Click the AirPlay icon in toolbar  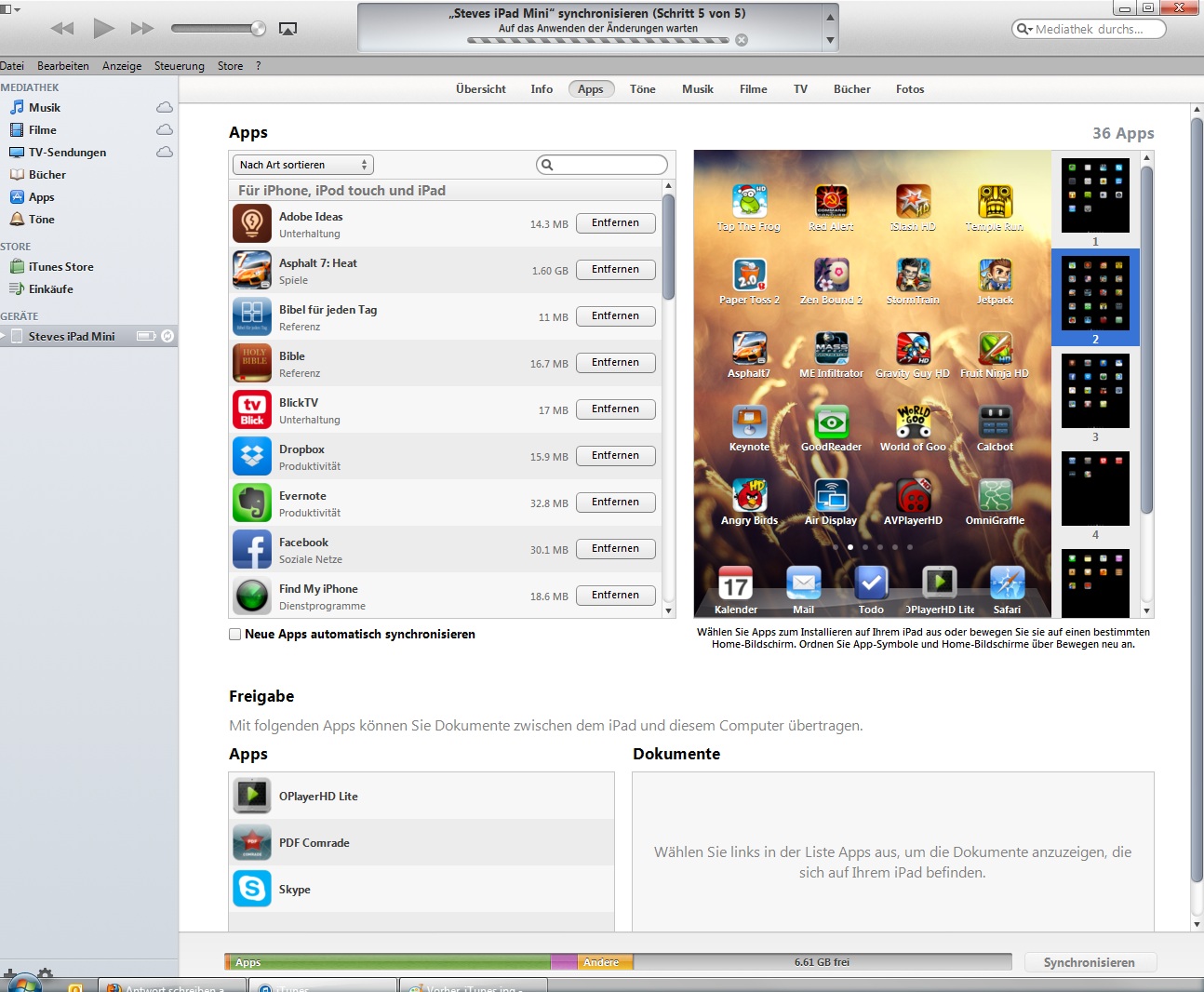(x=288, y=29)
